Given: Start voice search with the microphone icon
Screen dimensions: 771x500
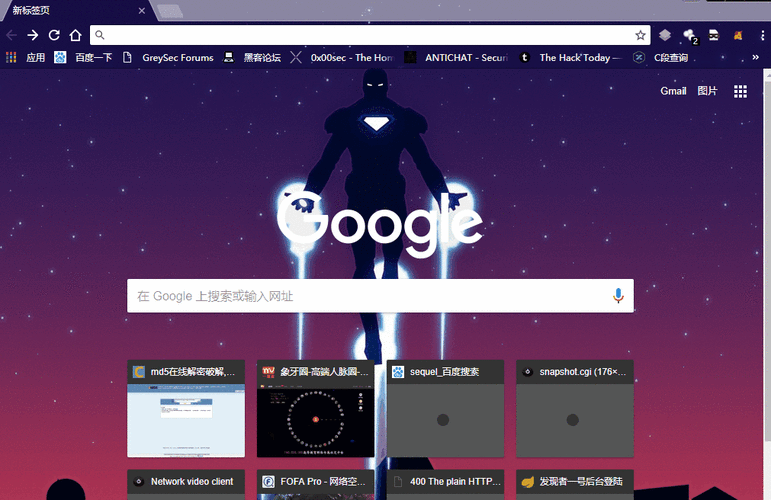Looking at the screenshot, I should pyautogui.click(x=618, y=295).
